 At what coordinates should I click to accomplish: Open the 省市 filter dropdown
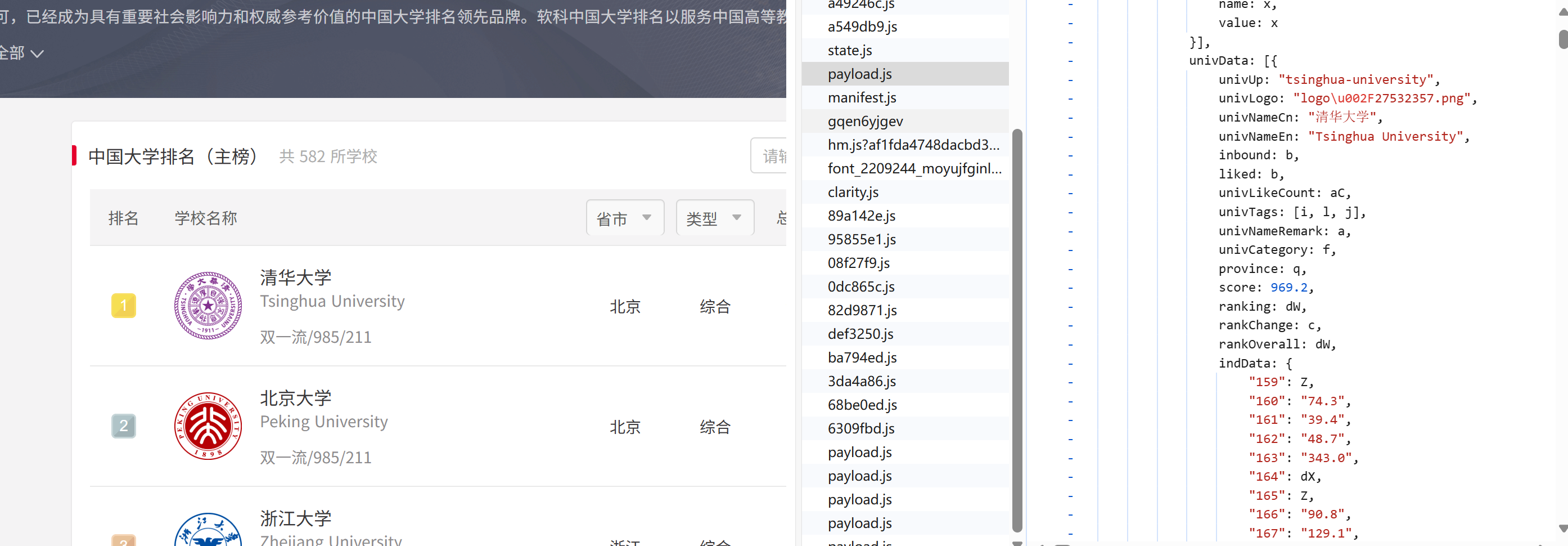(x=624, y=217)
